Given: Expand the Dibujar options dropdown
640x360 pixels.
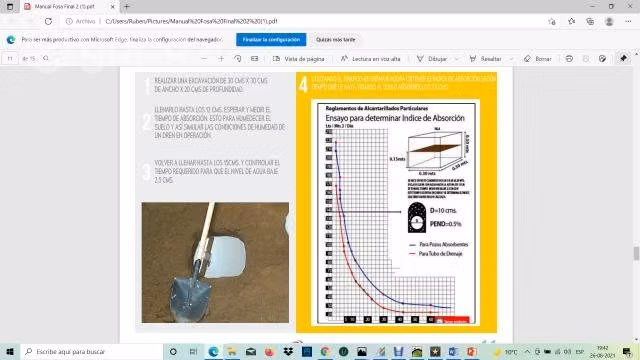Looking at the screenshot, I should pyautogui.click(x=457, y=59).
